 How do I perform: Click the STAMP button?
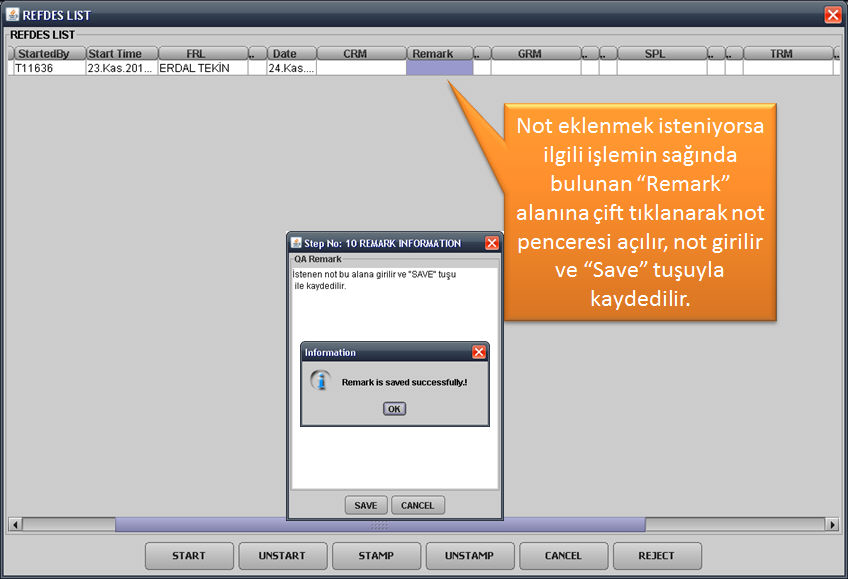tap(376, 556)
